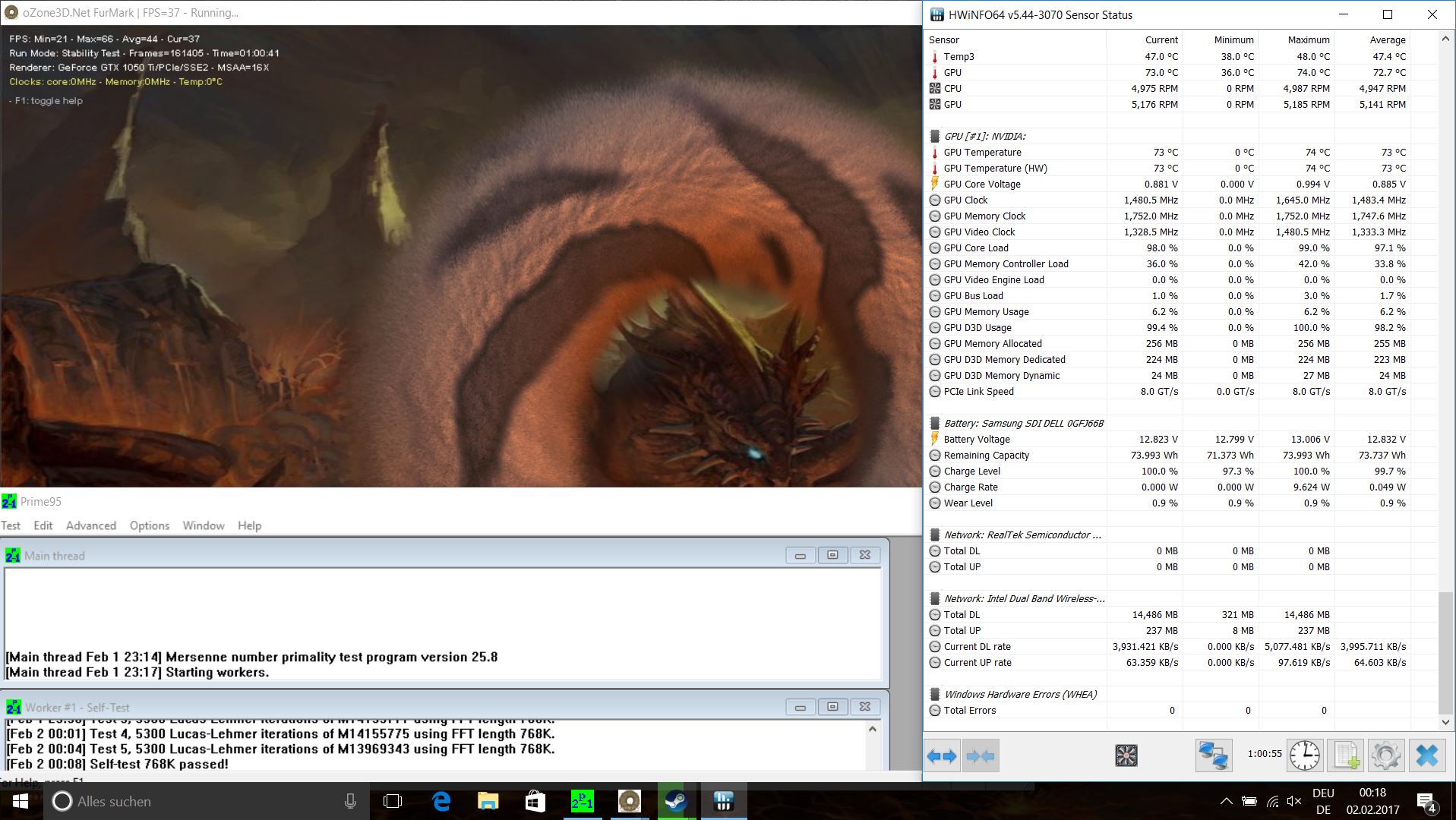Click the HWiNFO scrollbar thumb
The height and width of the screenshot is (820, 1456).
tap(1445, 651)
